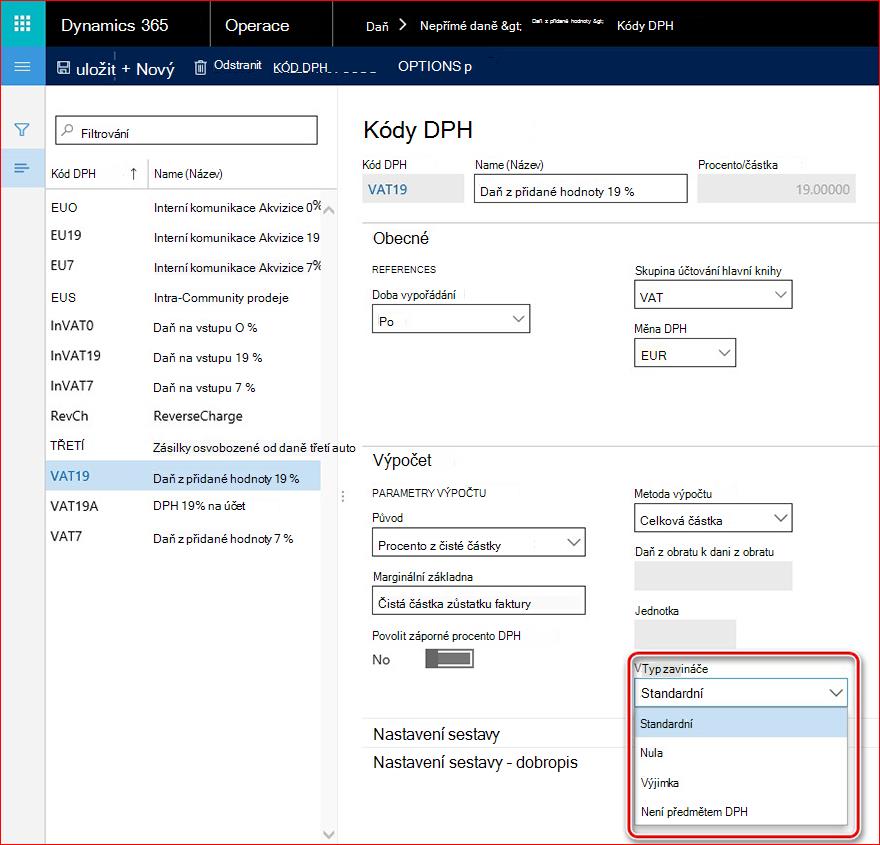
Task: Sort by Kód DPH arrow
Action: (134, 174)
